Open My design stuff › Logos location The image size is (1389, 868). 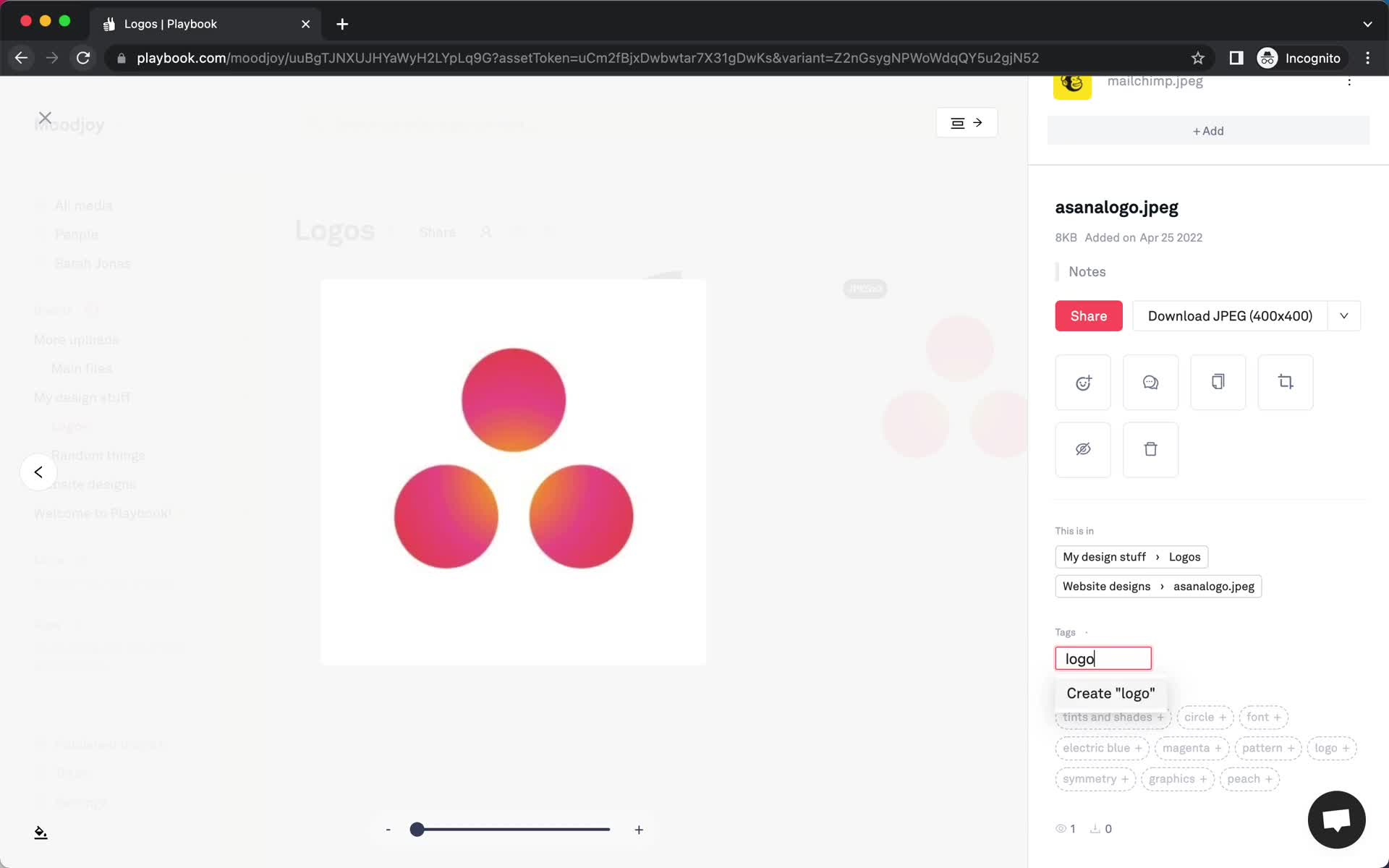pos(1131,557)
